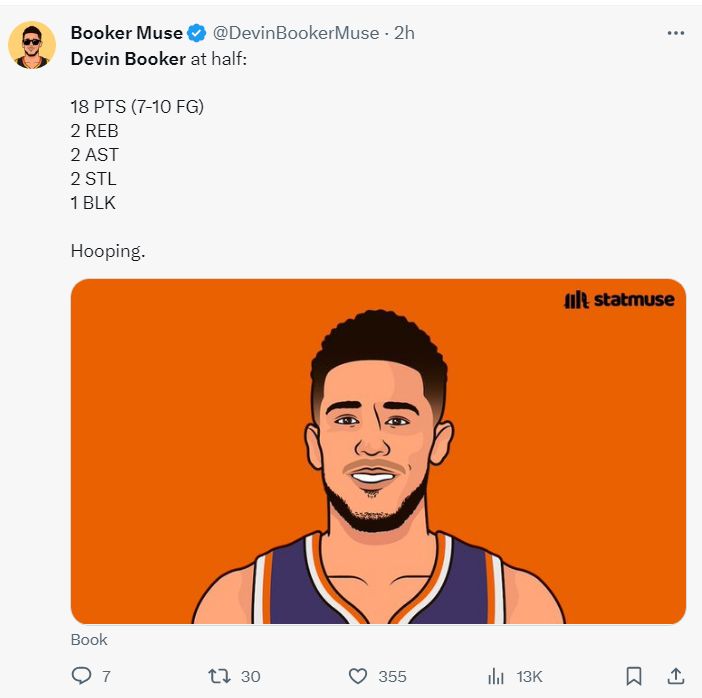Click the like count of 355

[x=392, y=677]
